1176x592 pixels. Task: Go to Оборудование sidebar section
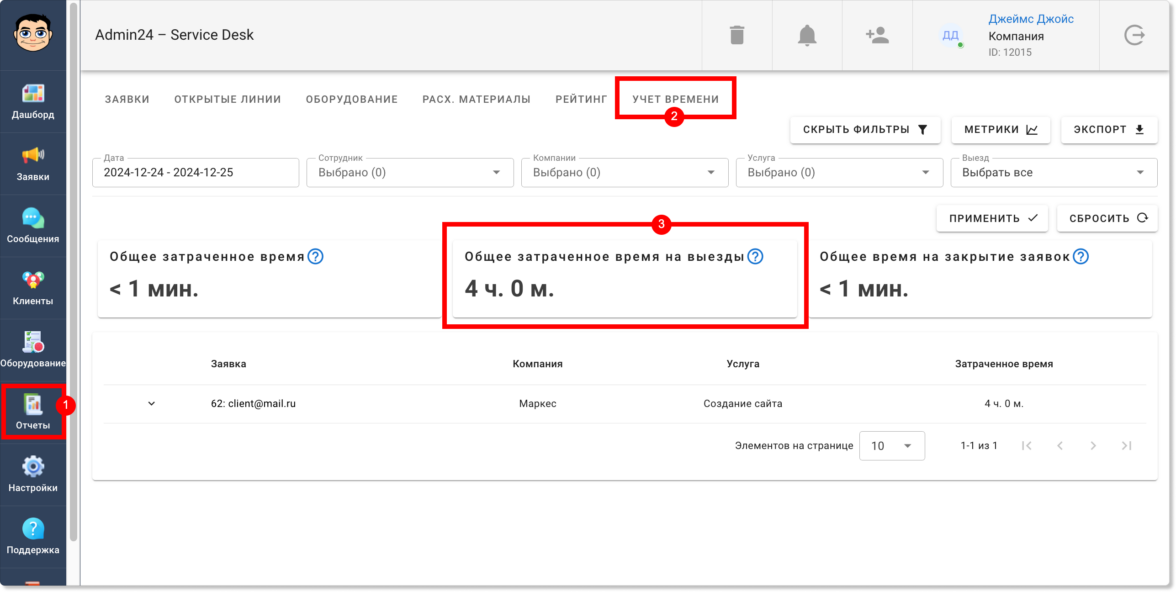pos(33,350)
